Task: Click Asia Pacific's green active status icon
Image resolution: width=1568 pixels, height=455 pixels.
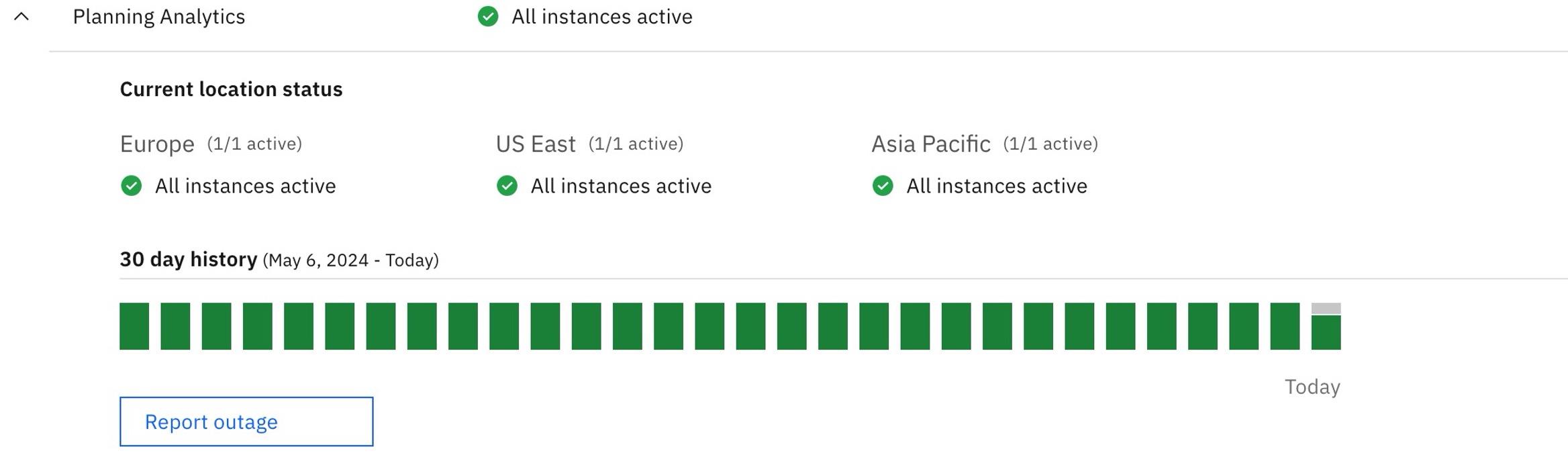Action: pos(883,186)
